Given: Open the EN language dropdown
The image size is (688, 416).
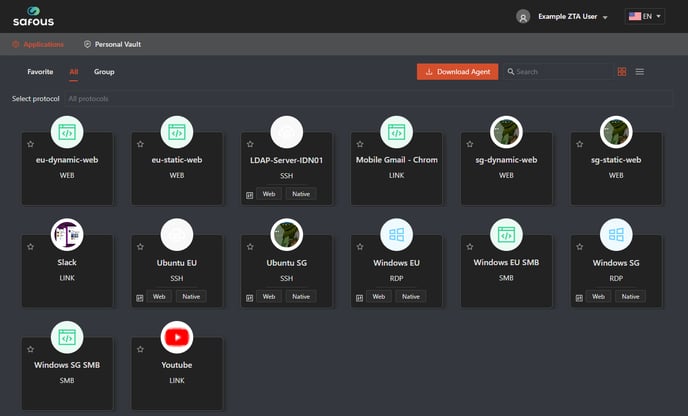Looking at the screenshot, I should pos(645,17).
